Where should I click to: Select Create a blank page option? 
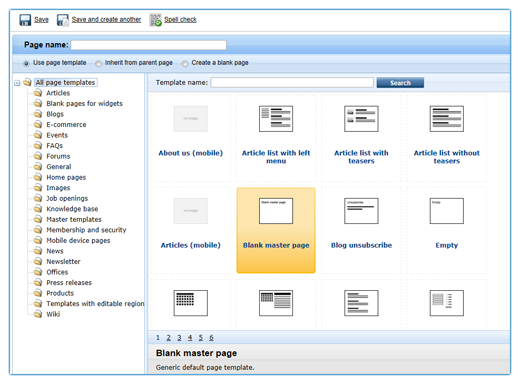tap(185, 63)
